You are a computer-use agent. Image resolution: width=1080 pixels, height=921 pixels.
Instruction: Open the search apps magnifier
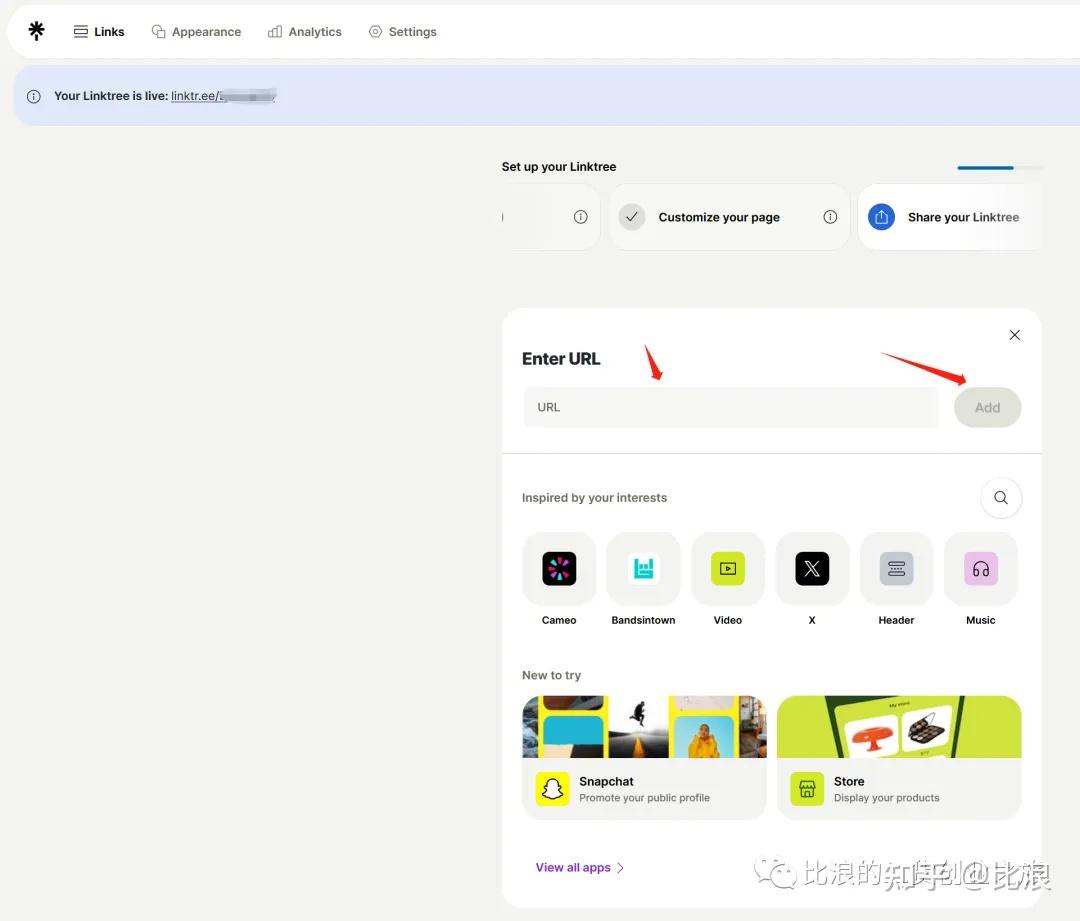1001,497
